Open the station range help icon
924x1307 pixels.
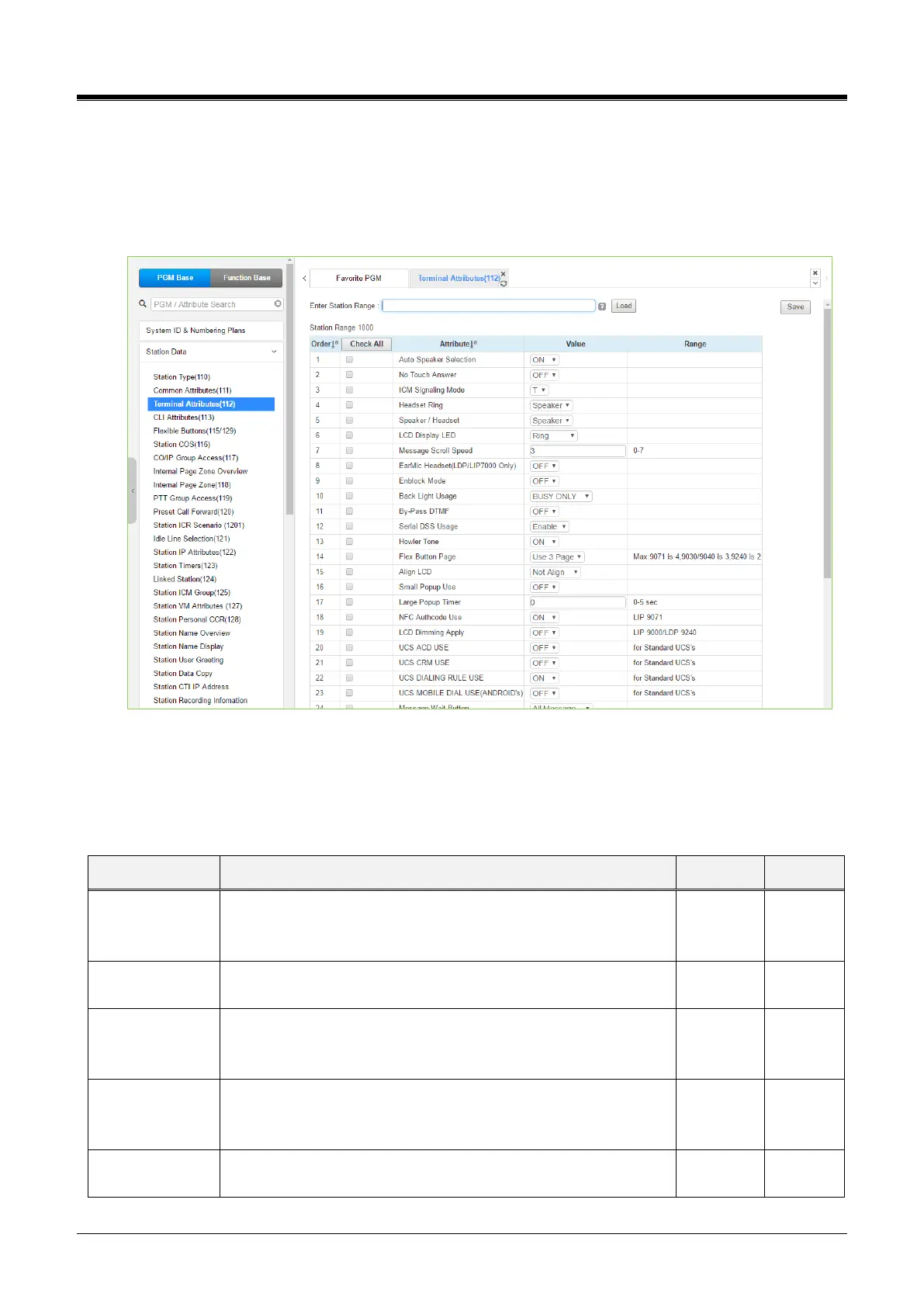(602, 307)
